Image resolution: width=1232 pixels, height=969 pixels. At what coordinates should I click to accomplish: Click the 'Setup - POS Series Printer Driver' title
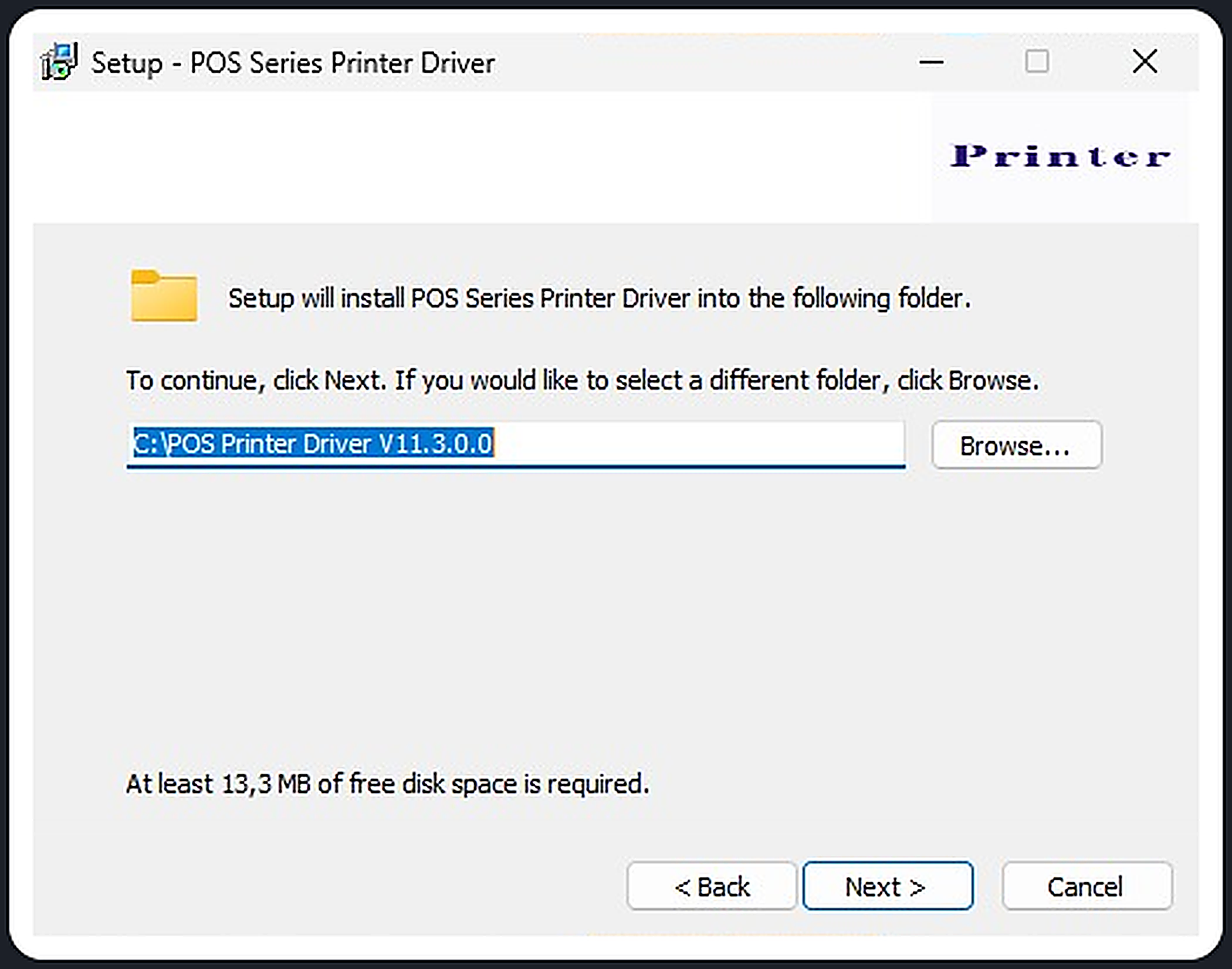[x=293, y=63]
